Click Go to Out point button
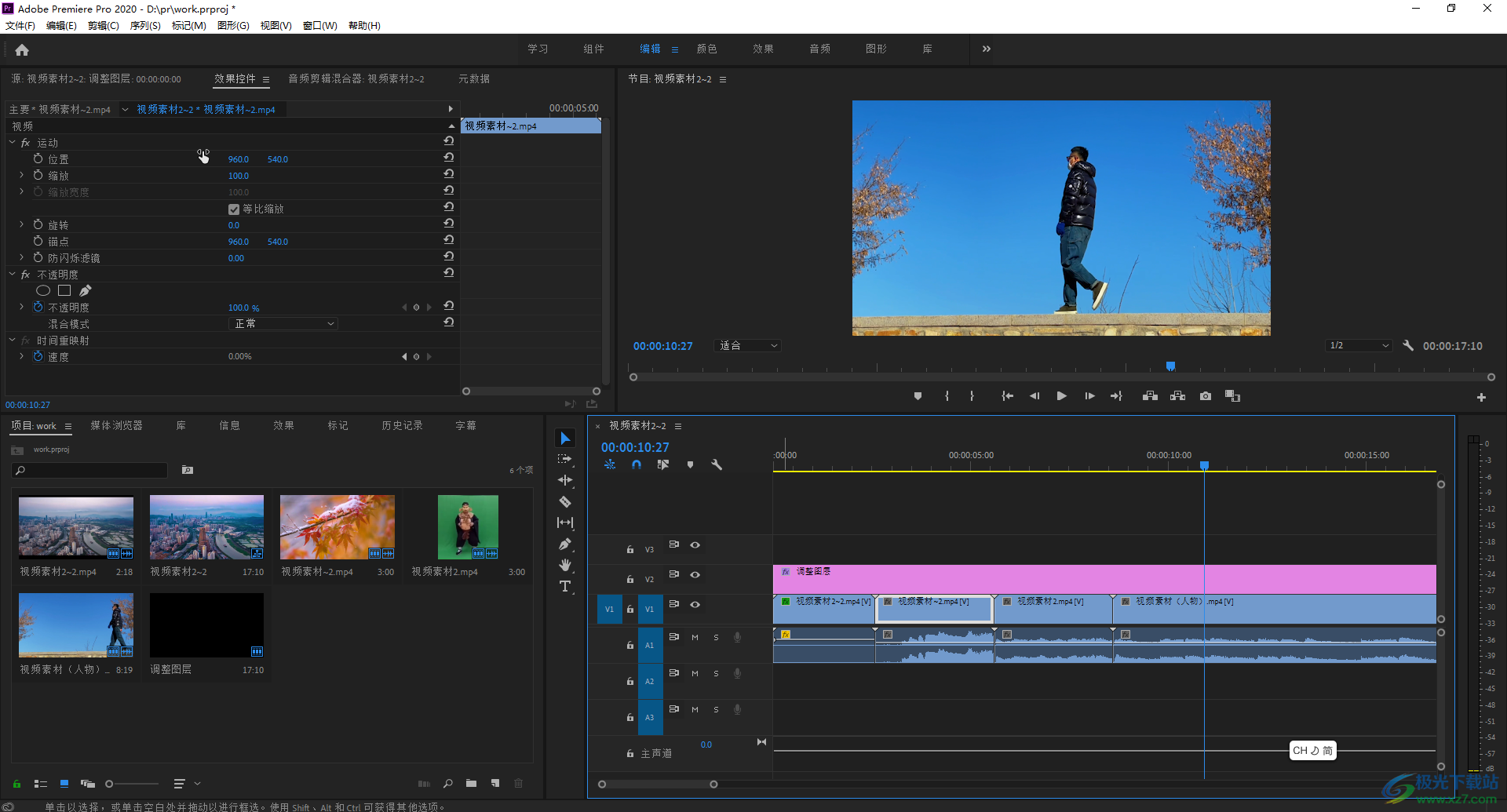1507x812 pixels. (x=1116, y=396)
